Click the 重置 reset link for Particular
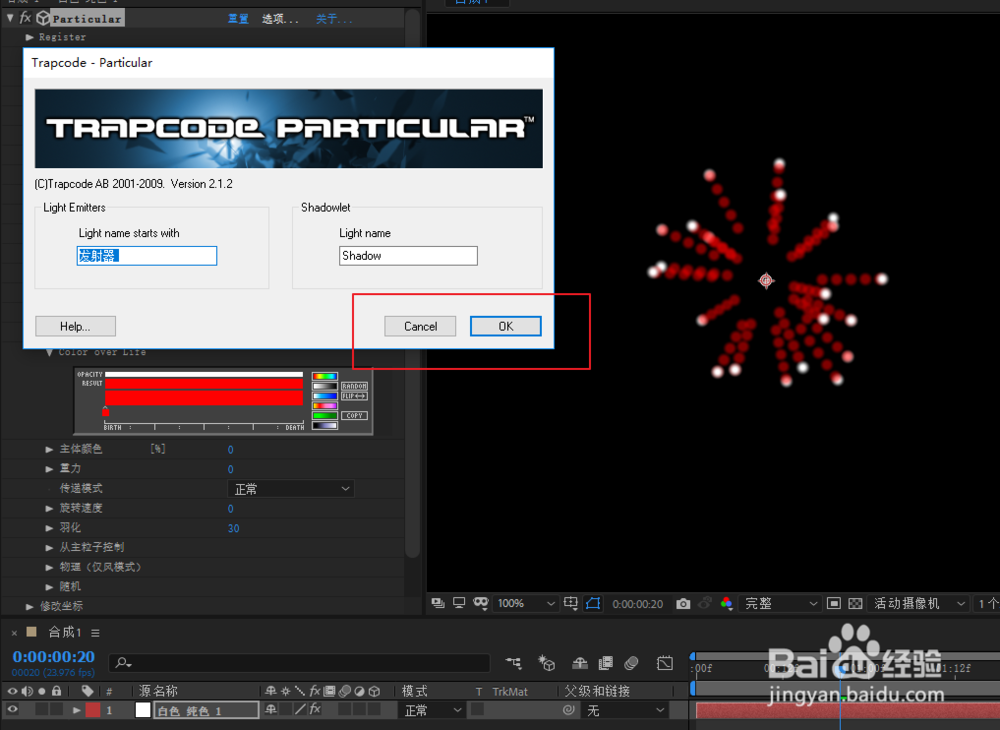Image resolution: width=1000 pixels, height=730 pixels. [x=238, y=18]
